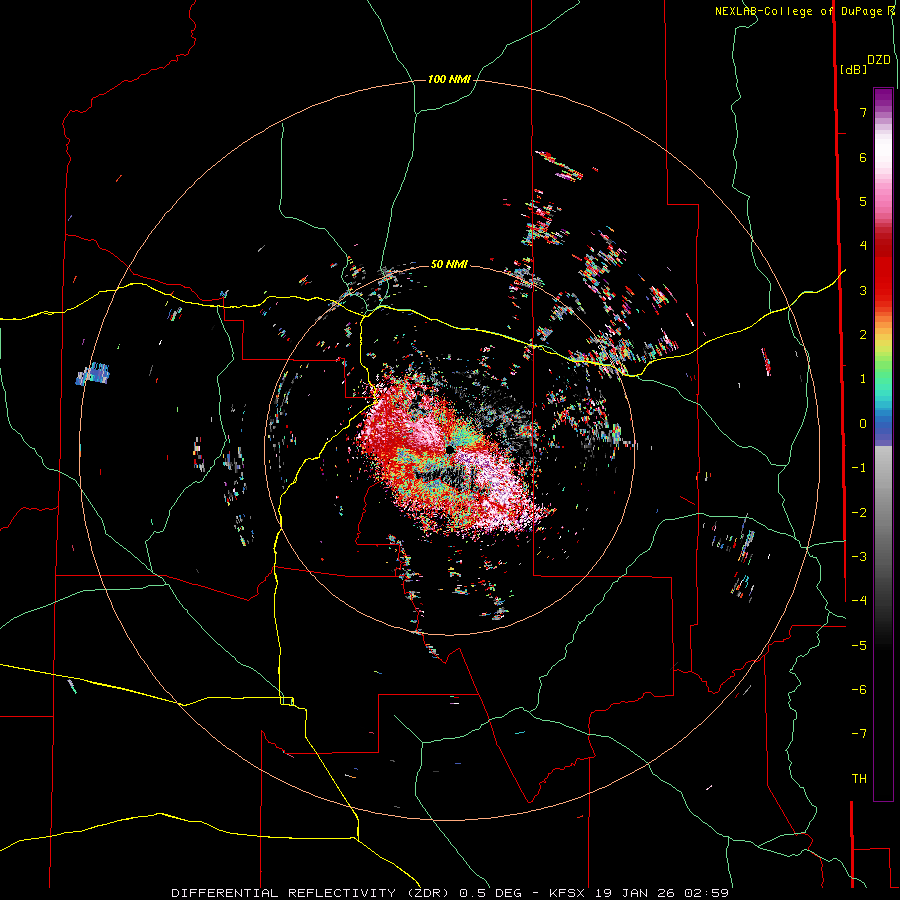Click the 4 dB tick on scale
The height and width of the screenshot is (900, 900).
[x=863, y=246]
